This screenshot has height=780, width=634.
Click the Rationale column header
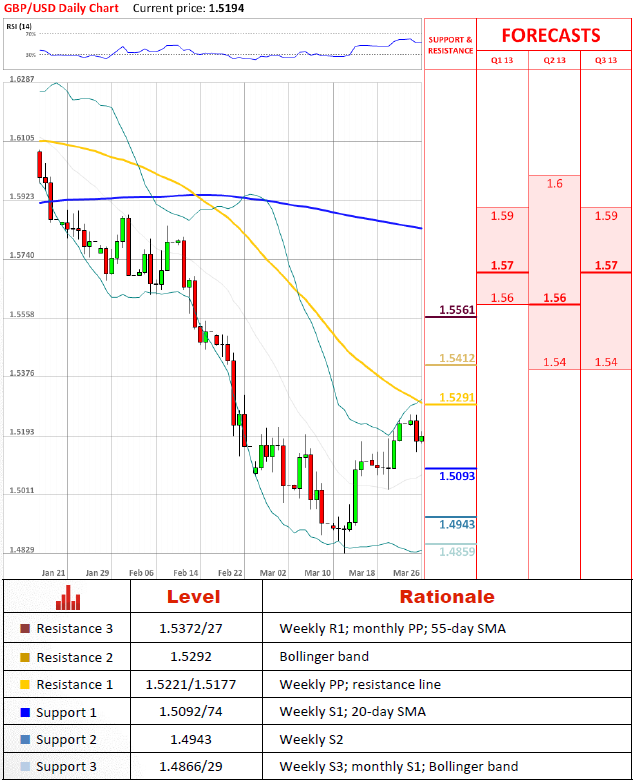click(x=447, y=597)
